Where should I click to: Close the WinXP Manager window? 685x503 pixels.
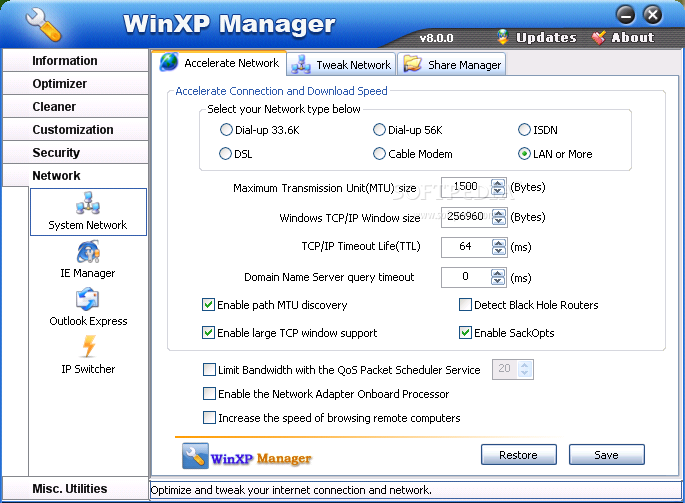[x=652, y=14]
